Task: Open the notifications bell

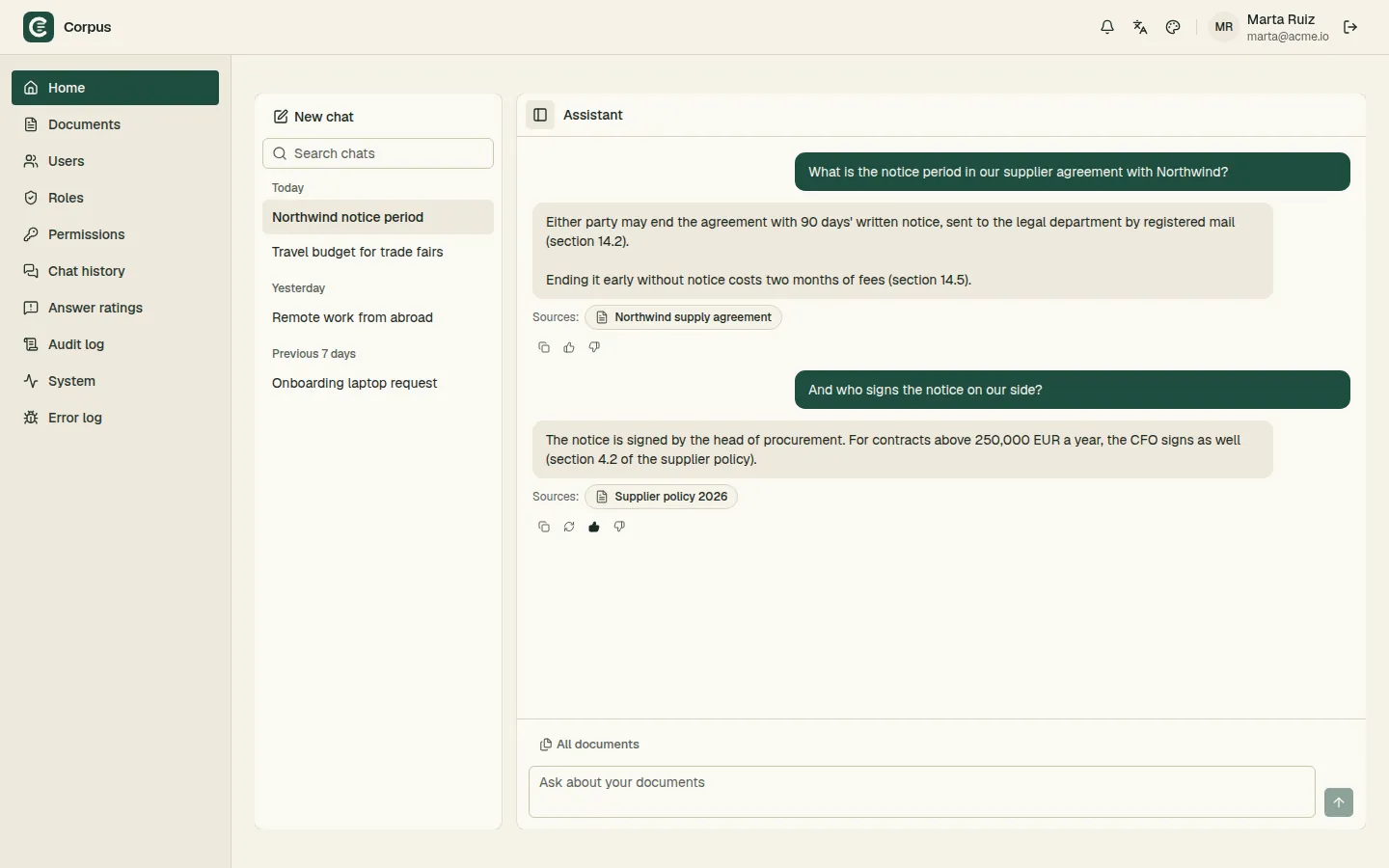Action: point(1107,27)
